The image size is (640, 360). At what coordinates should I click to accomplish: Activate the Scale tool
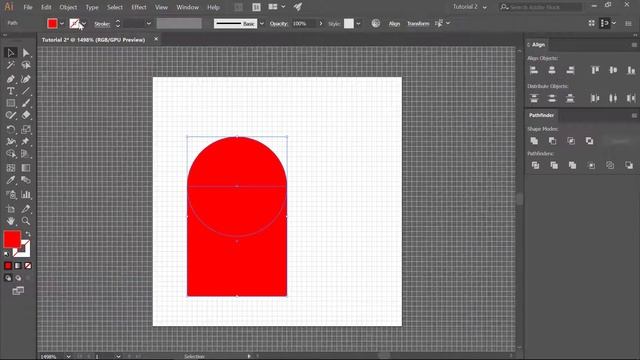26,129
